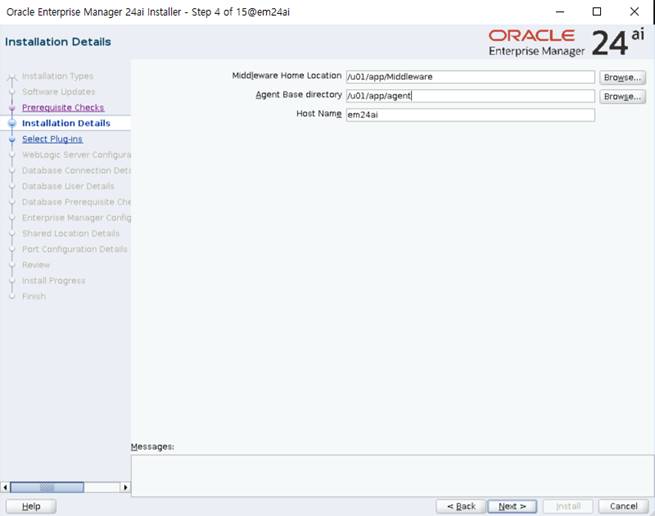This screenshot has width=655, height=516.
Task: Click the Install Progress step text
Action: pyautogui.click(x=53, y=280)
